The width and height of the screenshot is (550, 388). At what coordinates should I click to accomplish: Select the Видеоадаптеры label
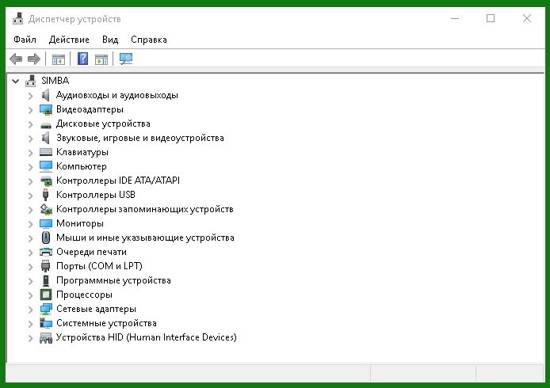90,109
